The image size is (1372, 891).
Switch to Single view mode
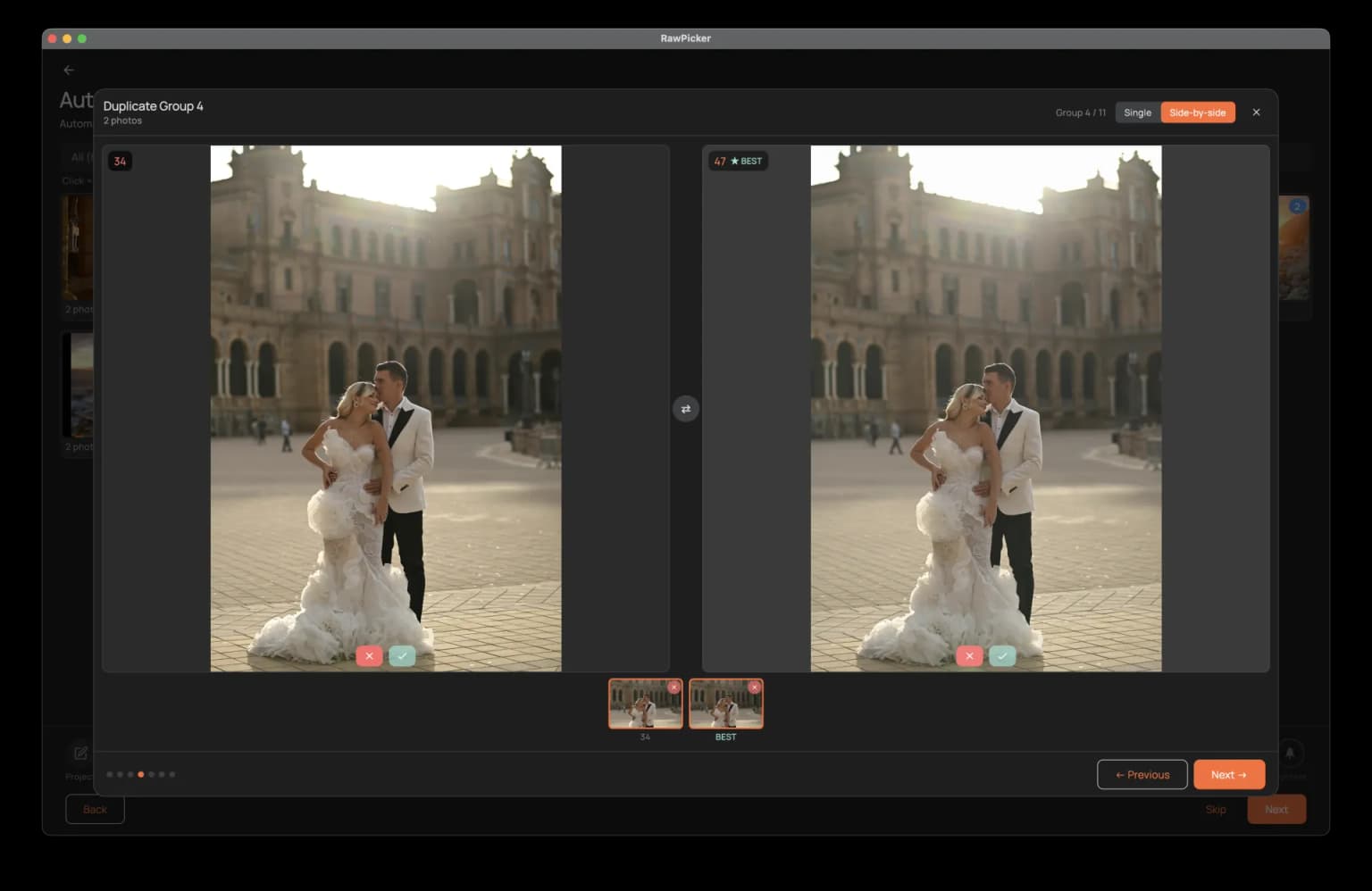click(1137, 112)
